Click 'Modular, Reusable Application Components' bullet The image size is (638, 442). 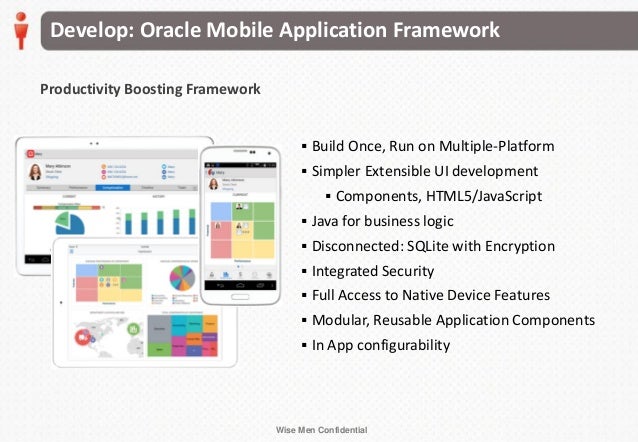pyautogui.click(x=453, y=320)
